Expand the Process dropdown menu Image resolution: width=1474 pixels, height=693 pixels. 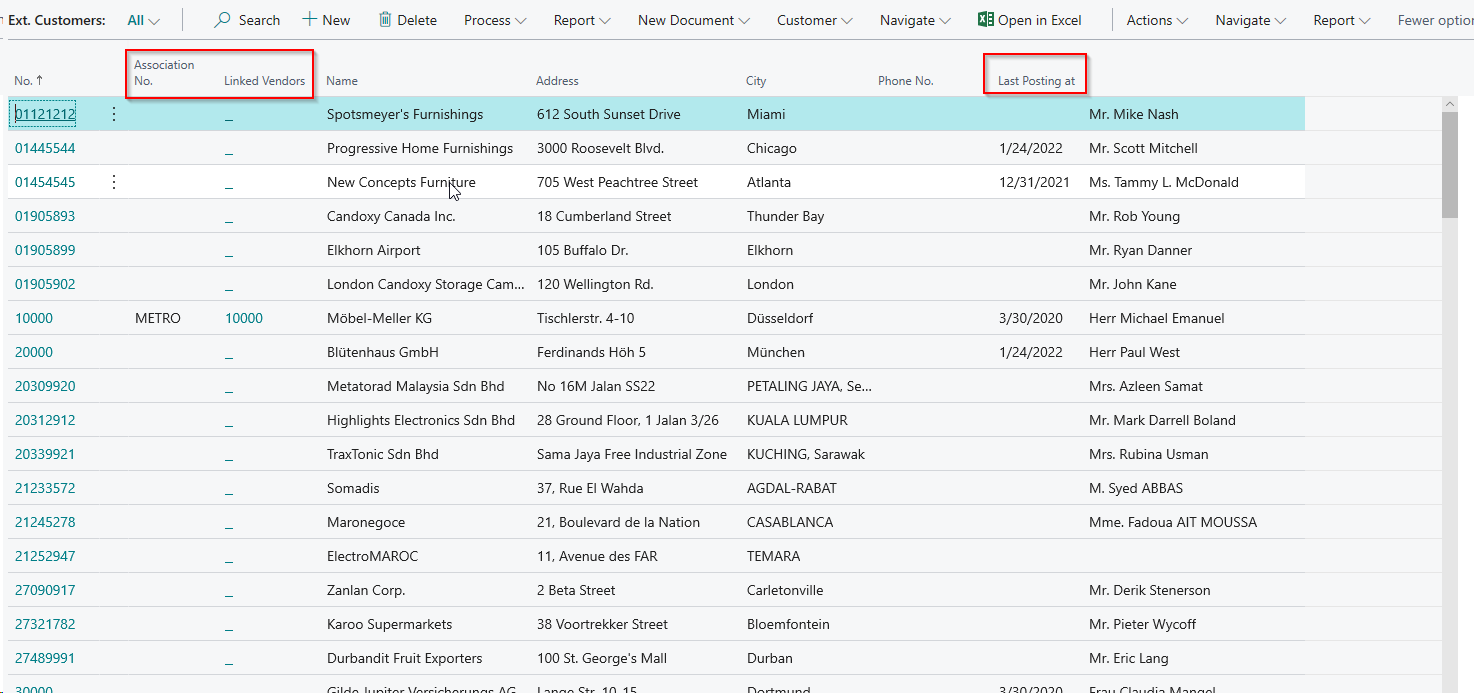point(495,20)
